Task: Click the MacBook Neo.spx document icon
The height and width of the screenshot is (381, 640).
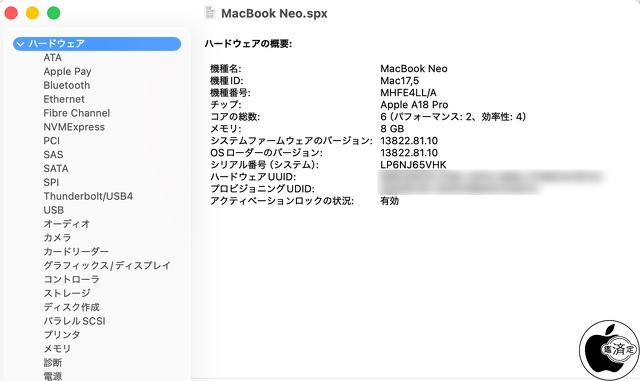Action: 210,13
